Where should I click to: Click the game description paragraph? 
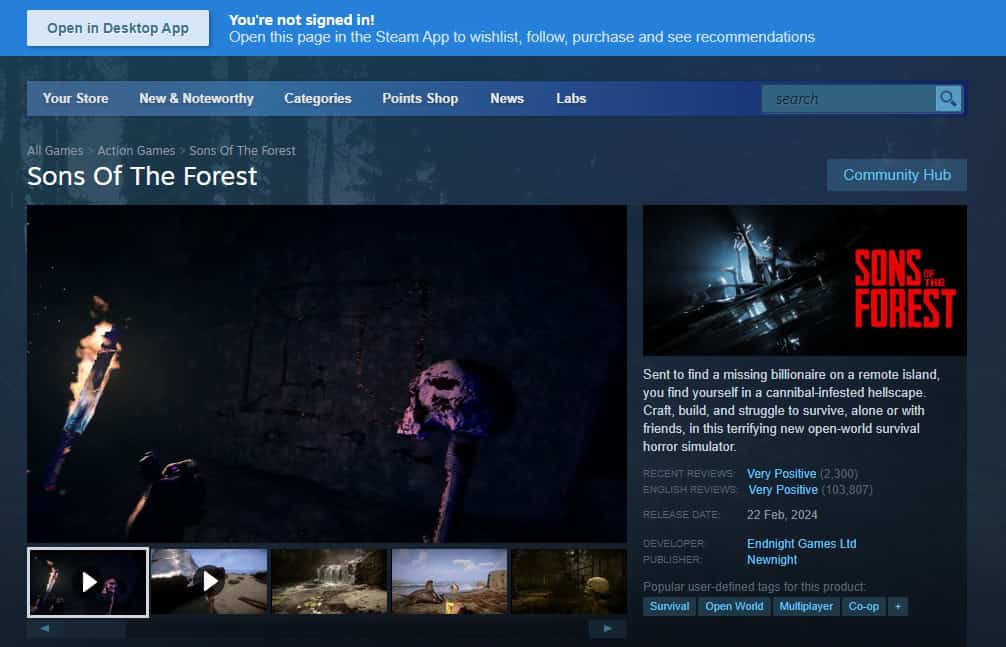792,410
